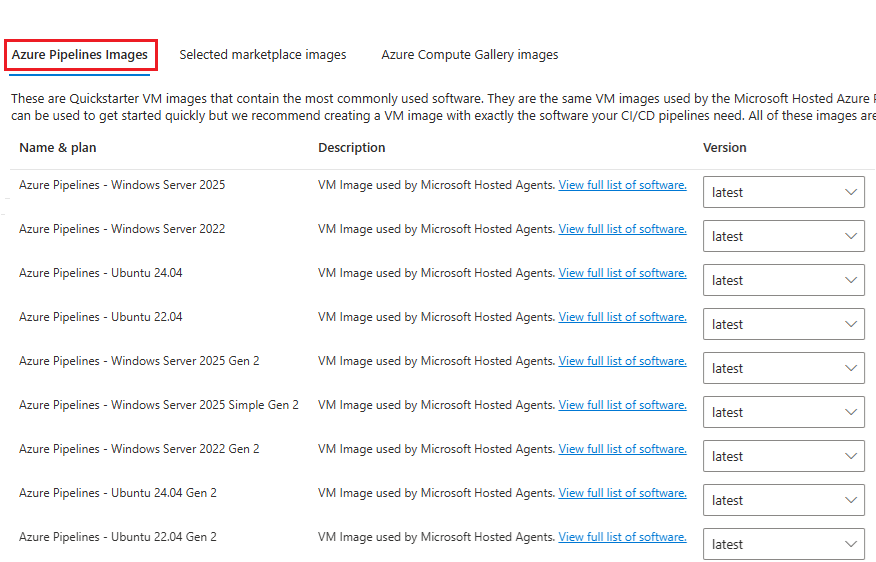Image resolution: width=876 pixels, height=562 pixels.
Task: View full software list for Ubuntu 24.04
Action: click(622, 273)
